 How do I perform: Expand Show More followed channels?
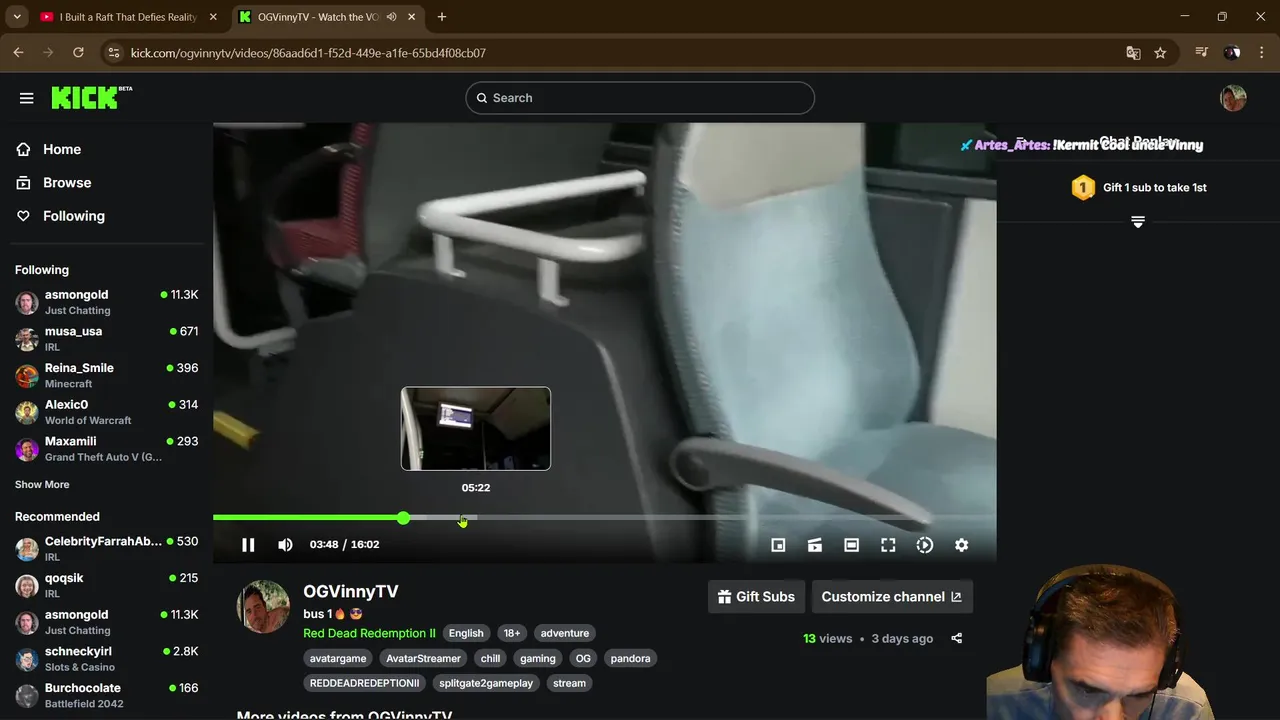pyautogui.click(x=42, y=485)
